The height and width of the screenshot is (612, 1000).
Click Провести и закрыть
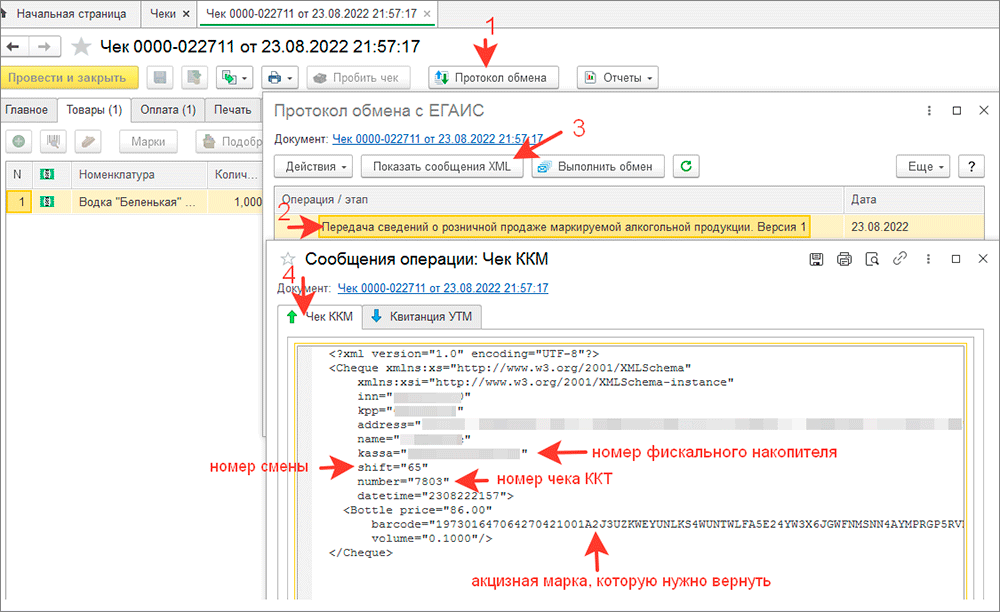[x=69, y=78]
